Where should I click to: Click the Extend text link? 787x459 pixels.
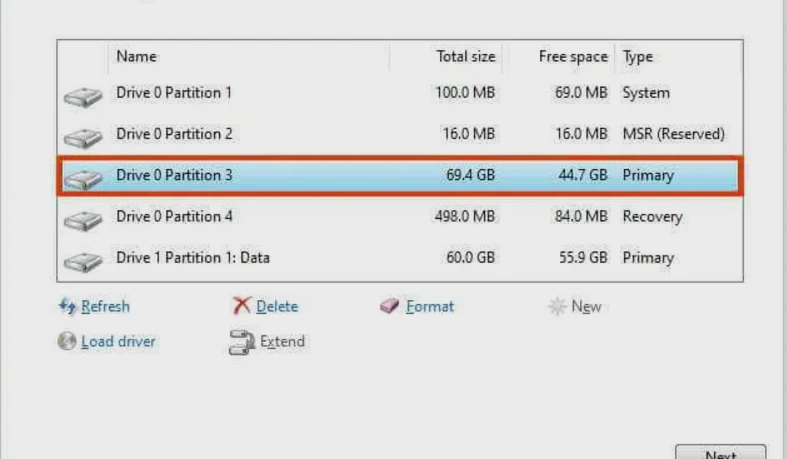pos(282,341)
